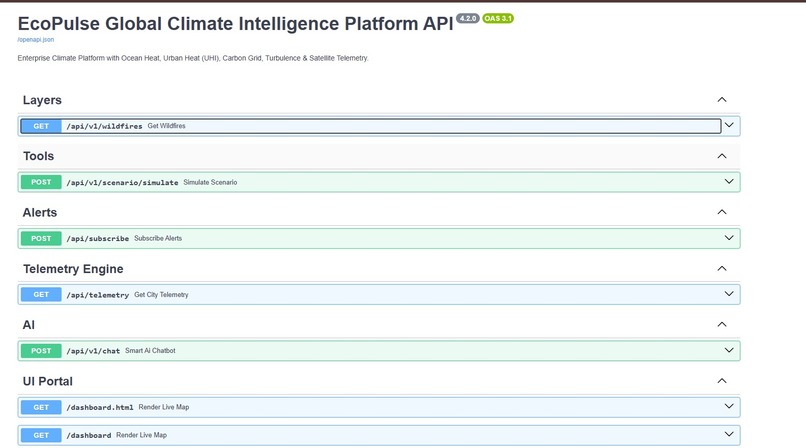Viewport: 806px width, 448px height.
Task: Expand the /api/v1/wildfires endpoint arrow
Action: pyautogui.click(x=729, y=125)
